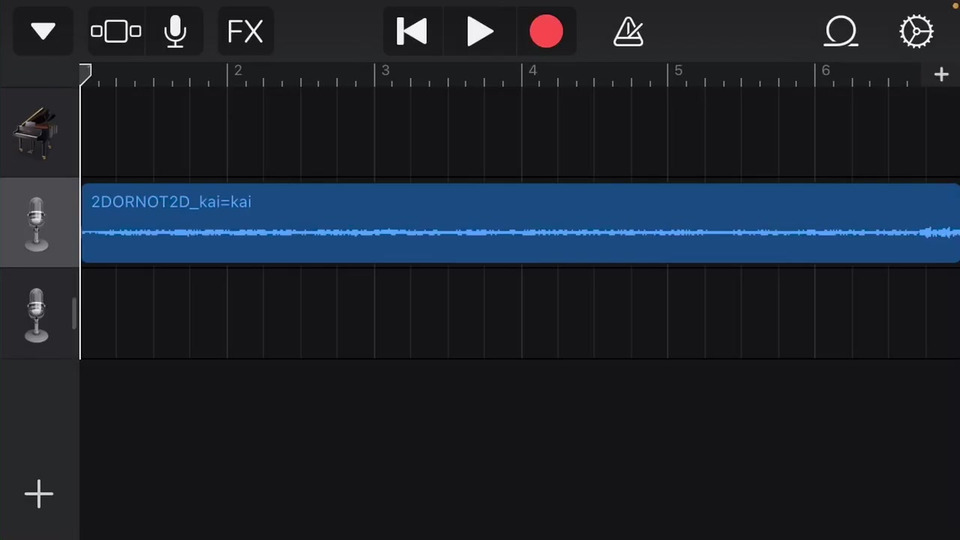Open the song settings gear
Screen dimensions: 960x540
(916, 32)
